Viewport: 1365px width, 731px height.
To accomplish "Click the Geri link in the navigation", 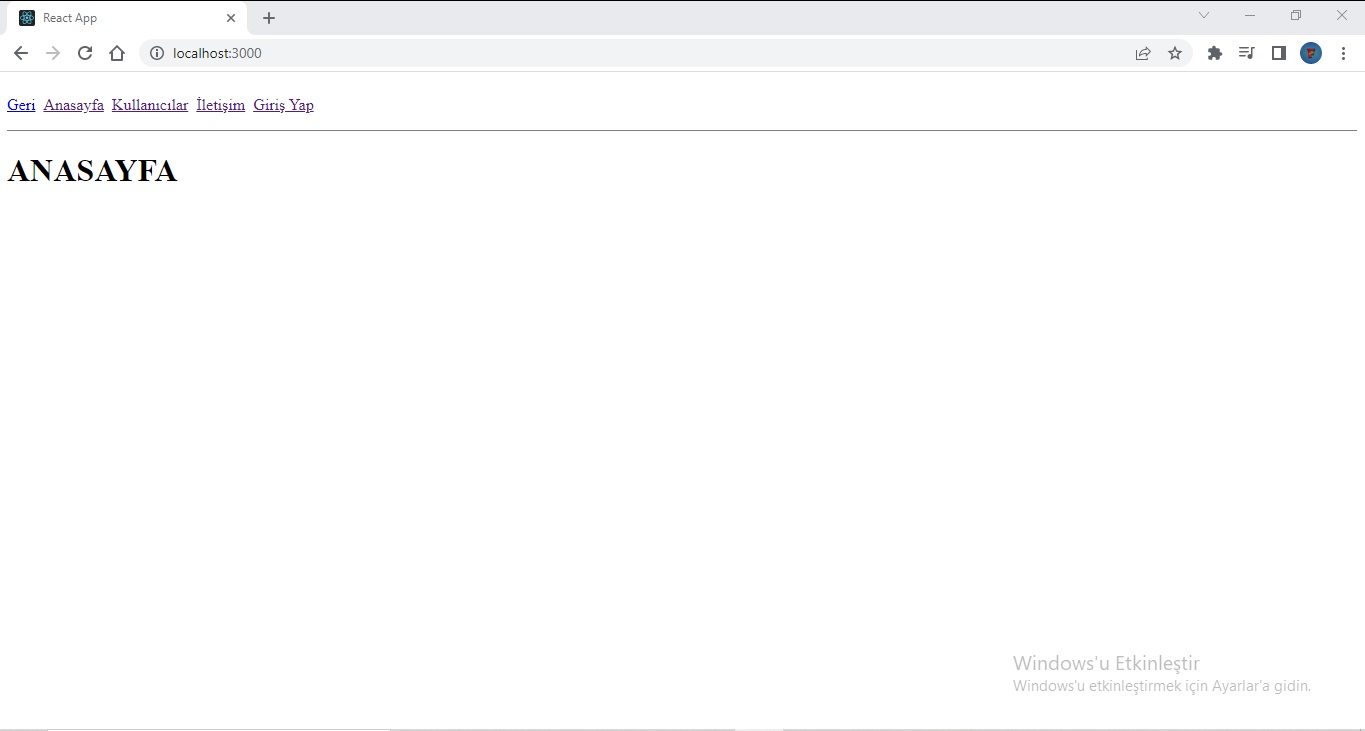I will click(20, 105).
